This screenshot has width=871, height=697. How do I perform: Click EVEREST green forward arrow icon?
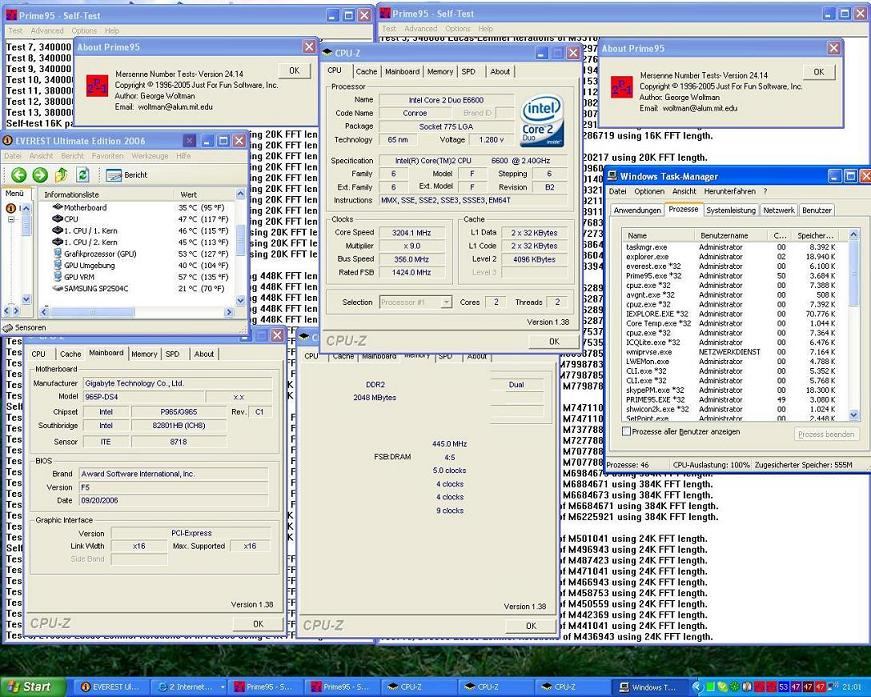[x=40, y=175]
